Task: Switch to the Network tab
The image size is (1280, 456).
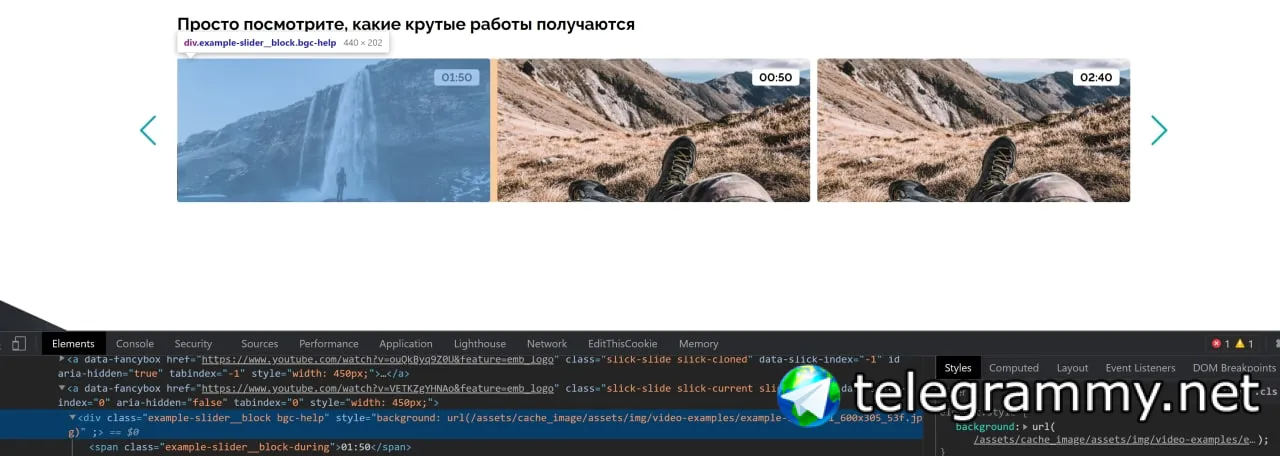Action: (x=547, y=344)
